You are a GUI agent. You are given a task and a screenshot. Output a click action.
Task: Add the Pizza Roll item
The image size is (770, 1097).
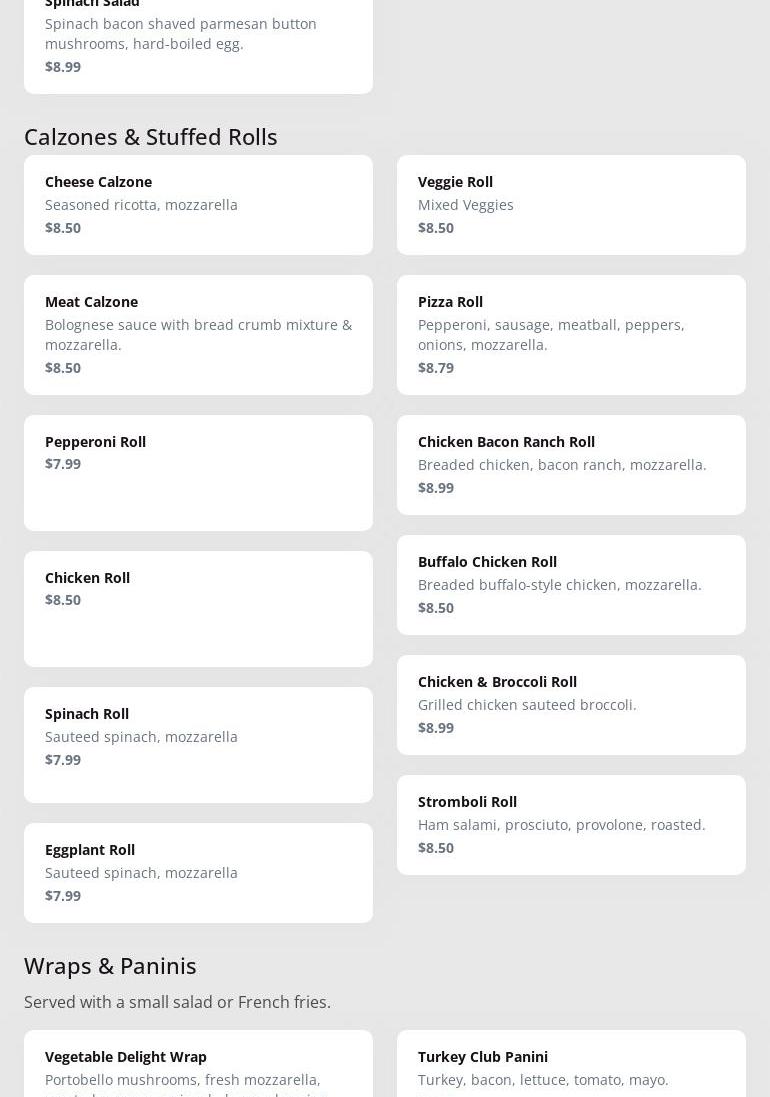pyautogui.click(x=571, y=334)
